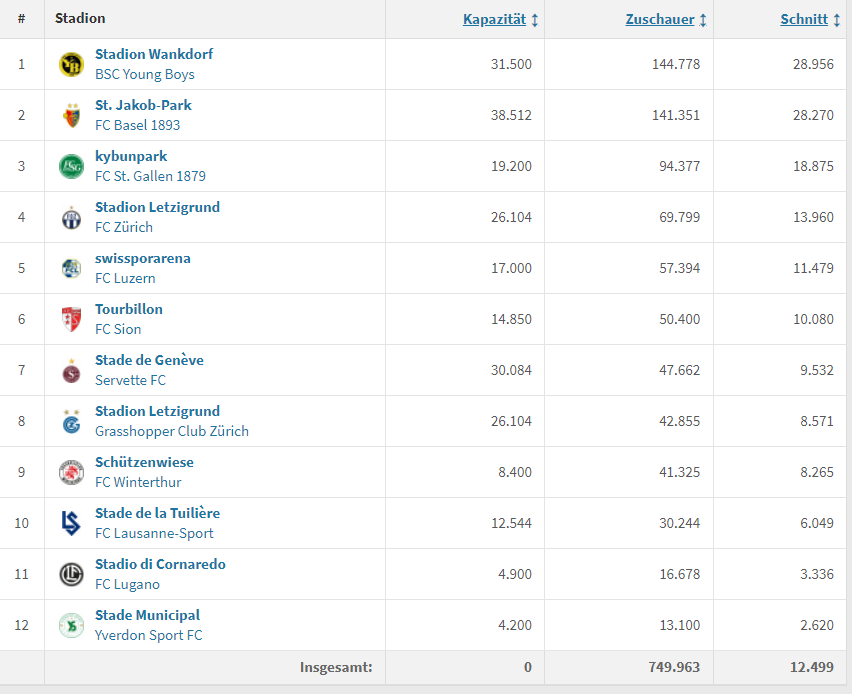The width and height of the screenshot is (852, 694).
Task: Open the Yverdon Sport FC club link
Action: (x=148, y=636)
